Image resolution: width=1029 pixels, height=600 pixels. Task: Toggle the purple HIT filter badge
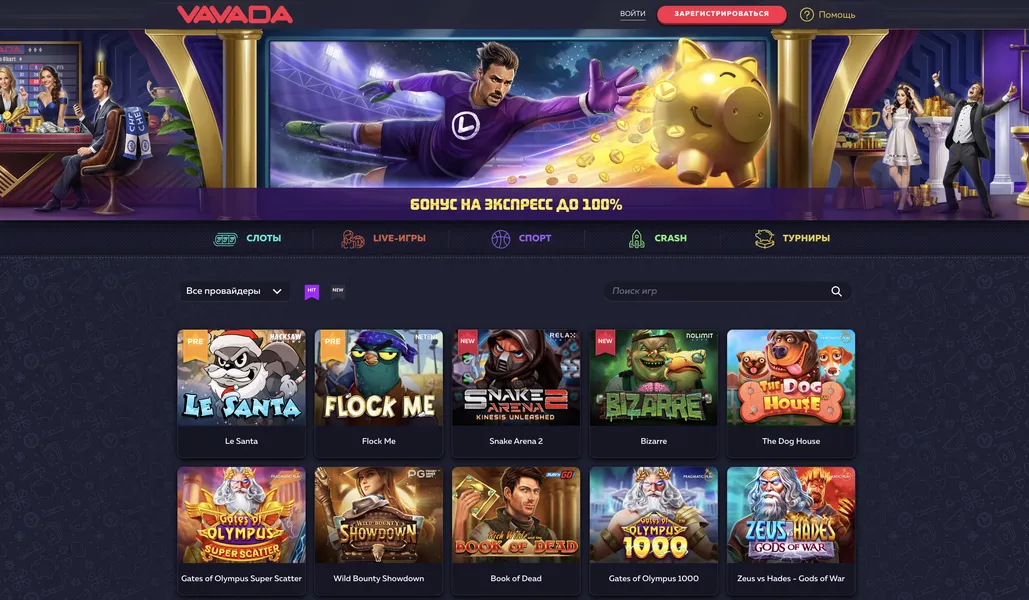[312, 291]
